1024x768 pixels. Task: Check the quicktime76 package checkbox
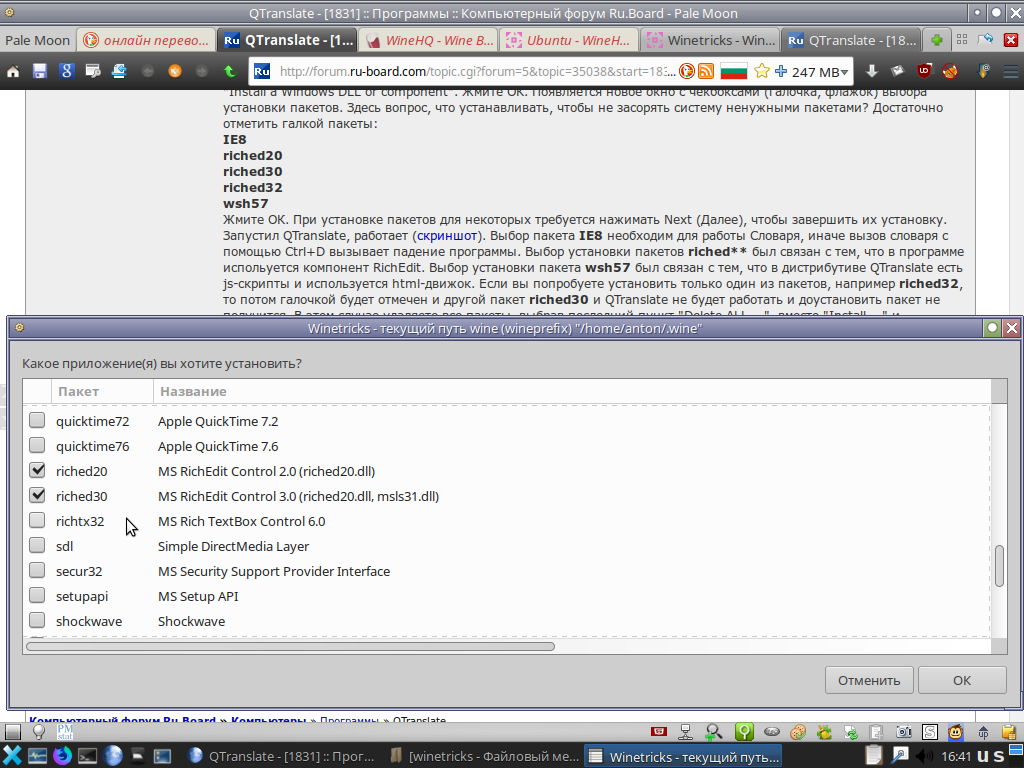click(x=37, y=445)
